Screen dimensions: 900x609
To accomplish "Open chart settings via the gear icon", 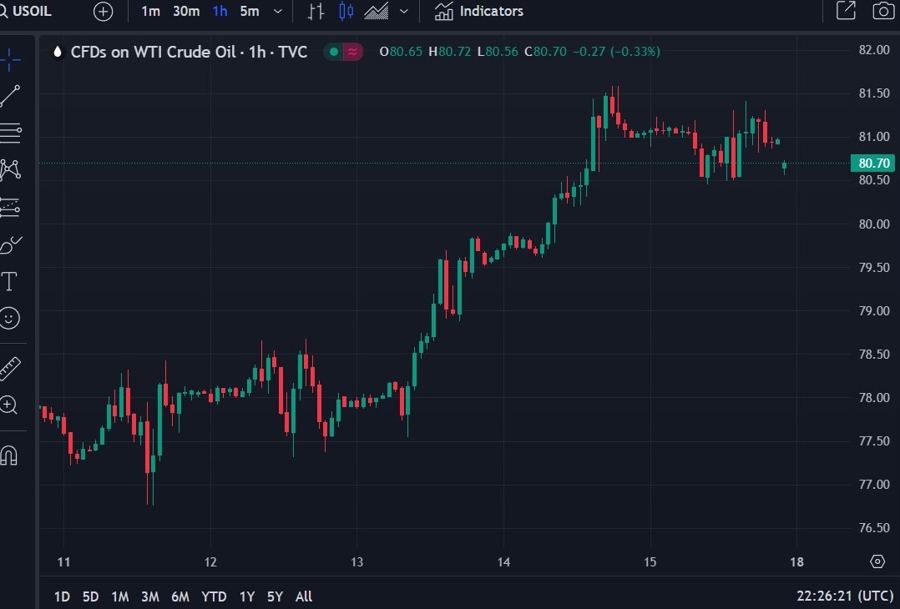I will pos(877,561).
